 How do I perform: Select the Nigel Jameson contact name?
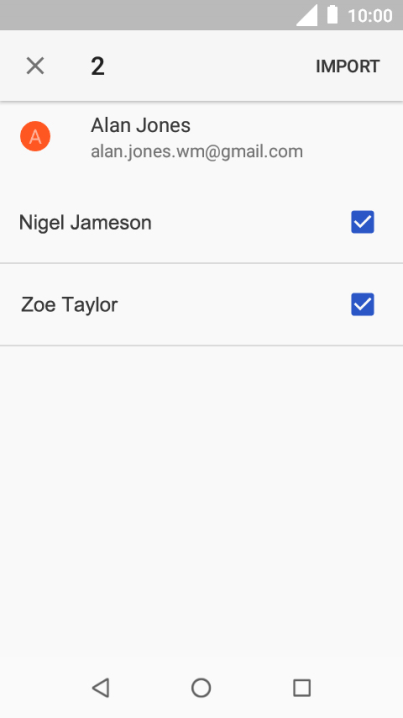(85, 223)
